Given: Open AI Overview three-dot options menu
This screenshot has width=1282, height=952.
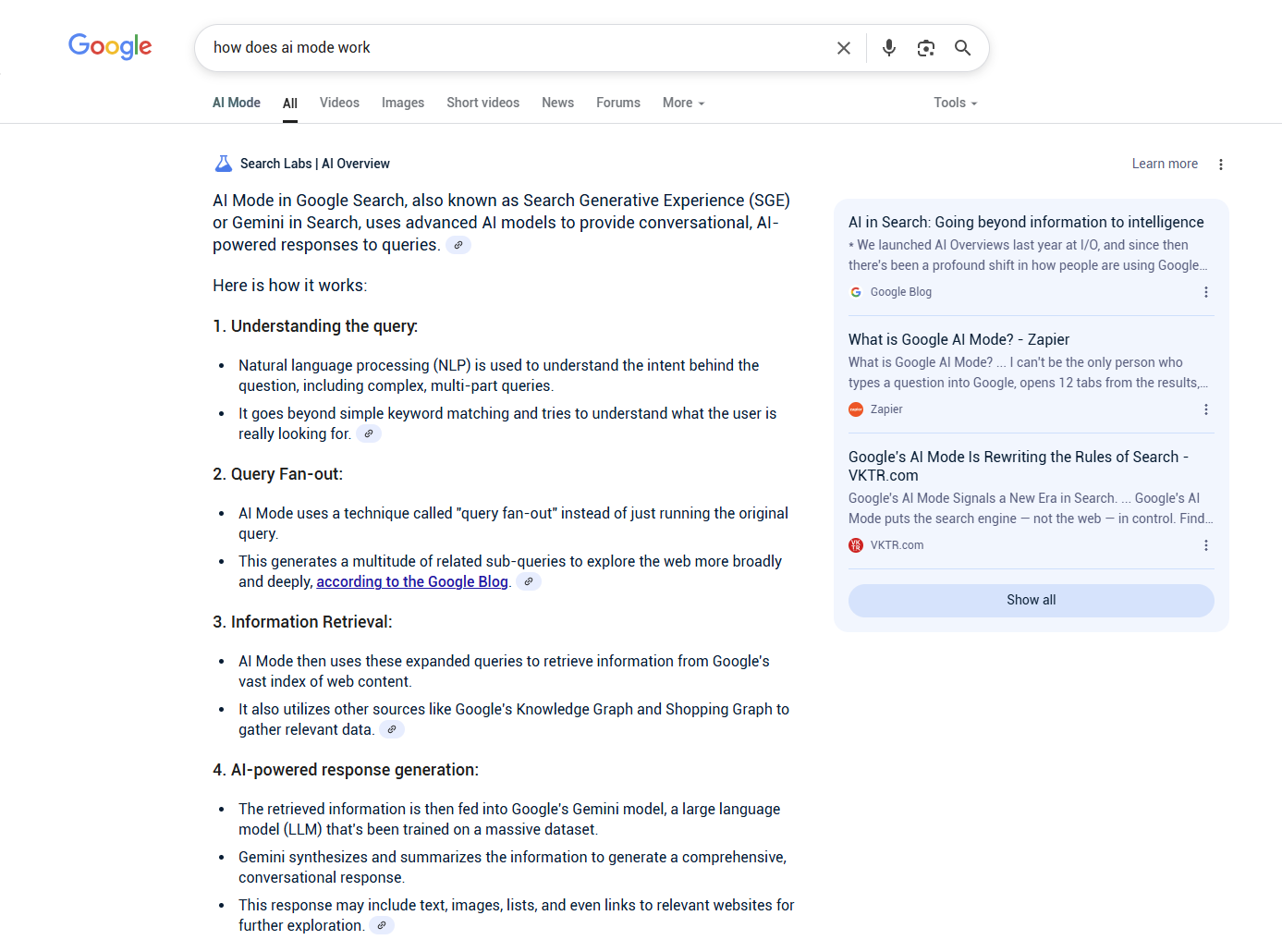Looking at the screenshot, I should (1221, 165).
